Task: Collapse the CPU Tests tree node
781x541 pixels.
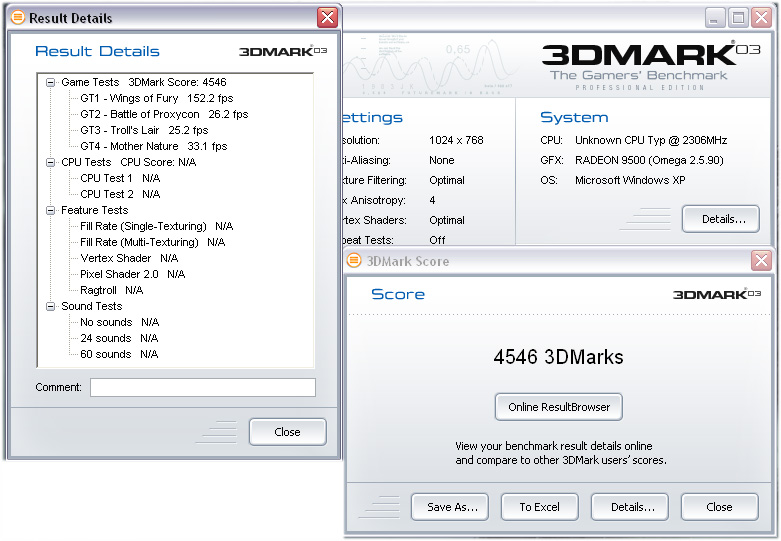Action: click(51, 162)
